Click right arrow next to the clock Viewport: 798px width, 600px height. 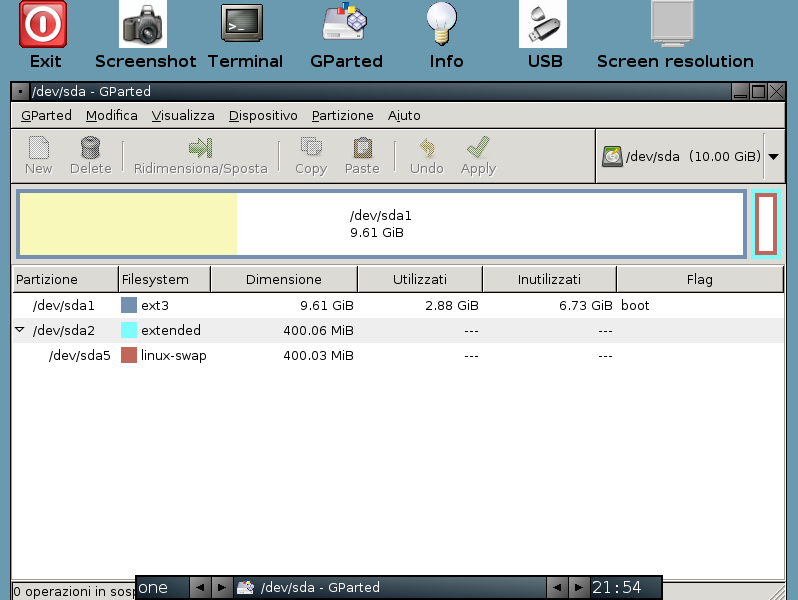[x=579, y=588]
